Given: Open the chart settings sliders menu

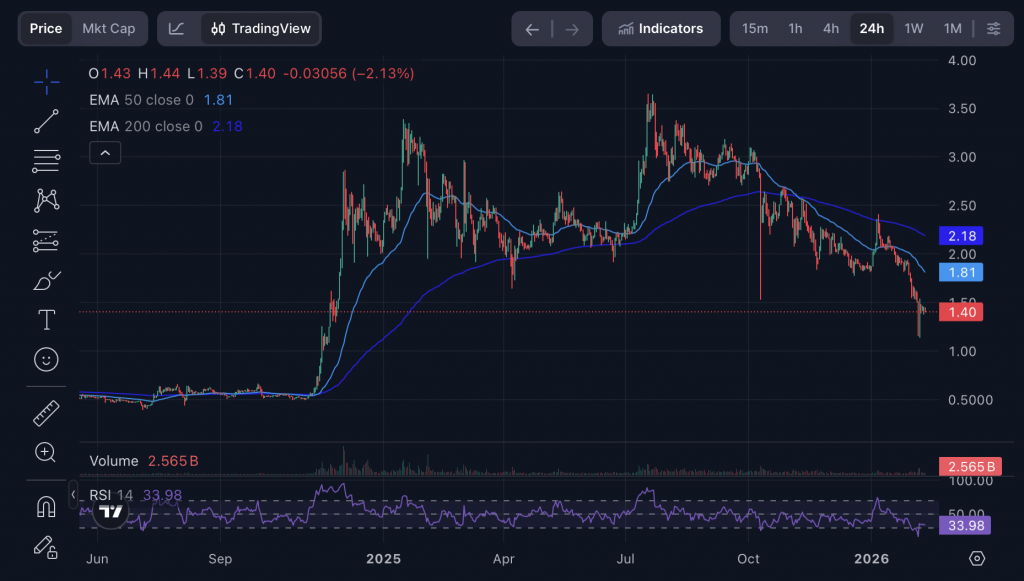Looking at the screenshot, I should [993, 29].
